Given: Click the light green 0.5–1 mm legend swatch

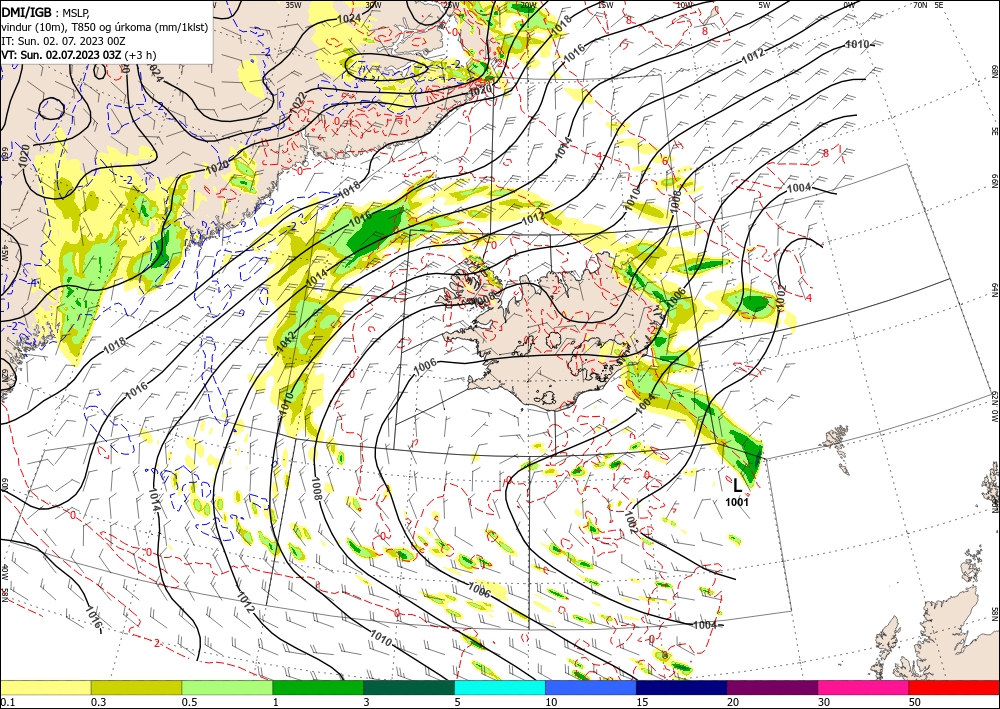Looking at the screenshot, I should point(227,688).
